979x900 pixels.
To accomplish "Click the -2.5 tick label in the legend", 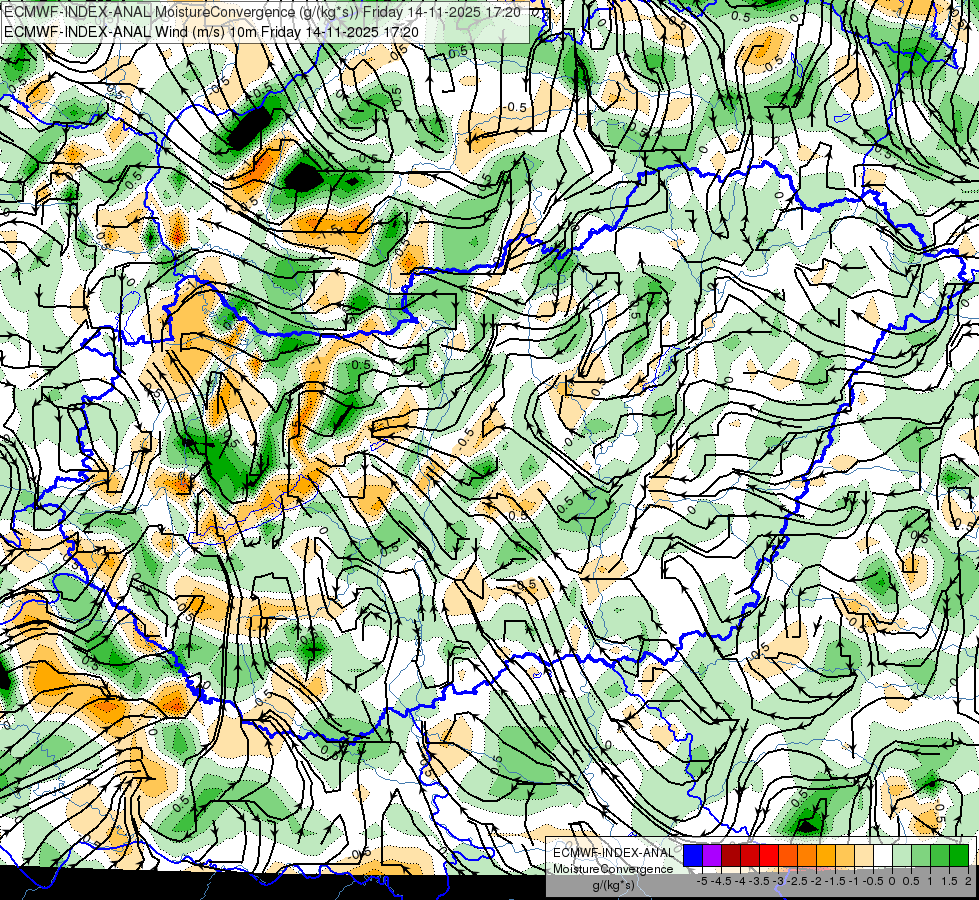I will (x=796, y=881).
